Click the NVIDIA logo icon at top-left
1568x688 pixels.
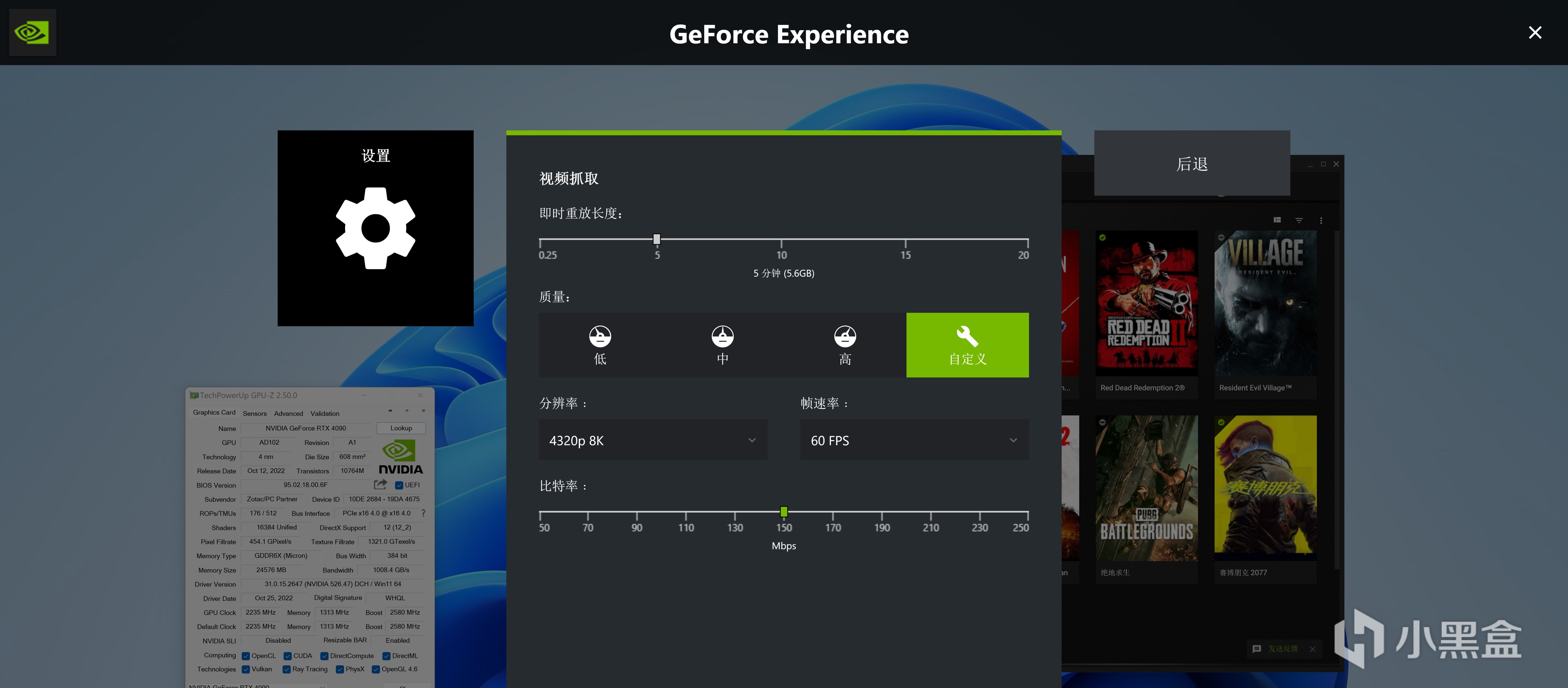tap(32, 32)
